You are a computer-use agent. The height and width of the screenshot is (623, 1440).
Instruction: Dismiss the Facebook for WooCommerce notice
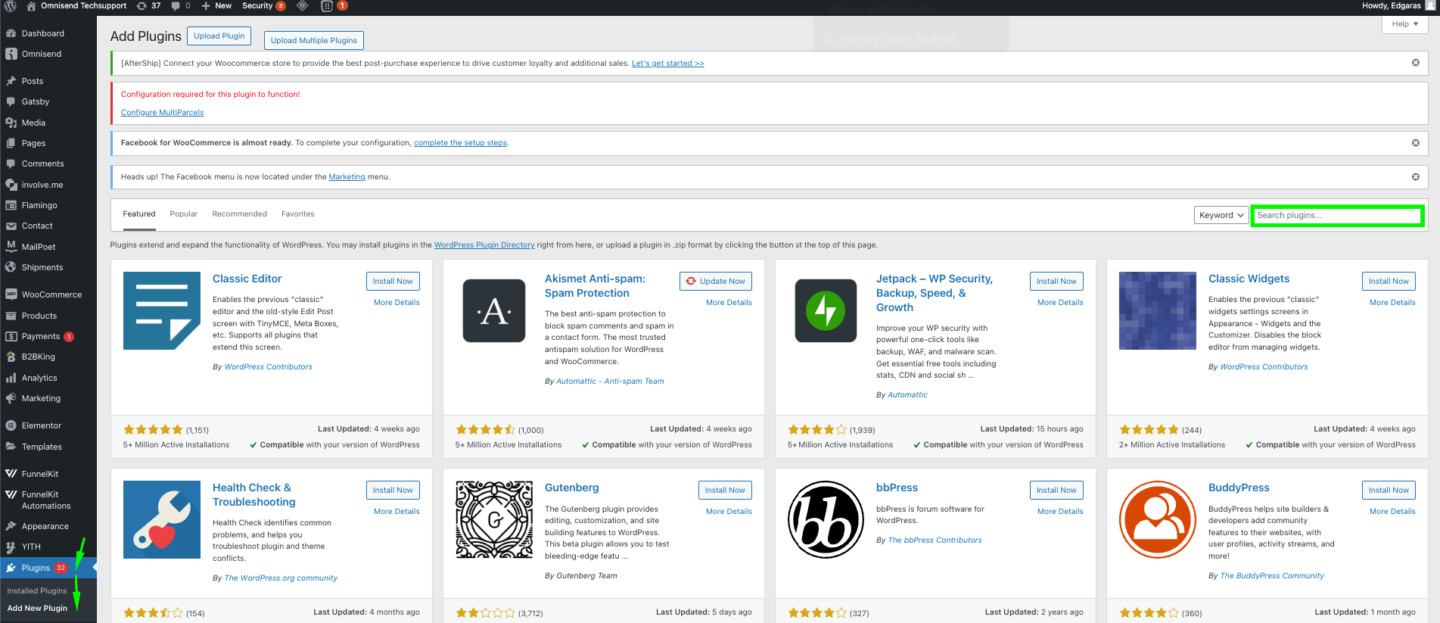click(x=1415, y=142)
